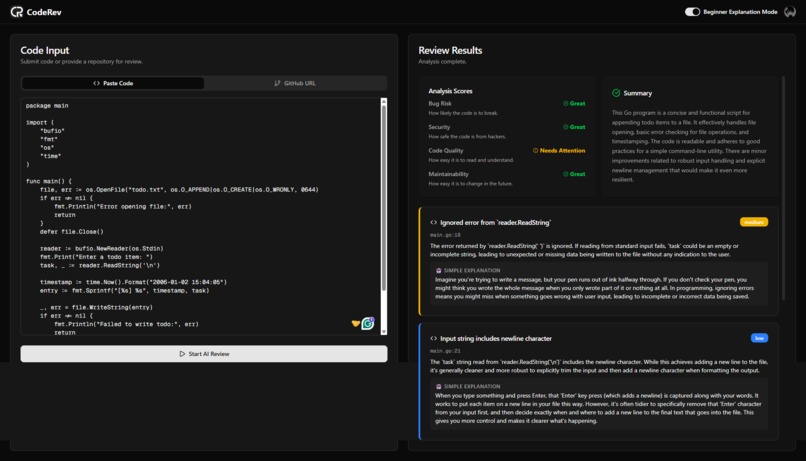The width and height of the screenshot is (806, 461).
Task: Toggle Beginner Explanation Mode switch
Action: 692,12
